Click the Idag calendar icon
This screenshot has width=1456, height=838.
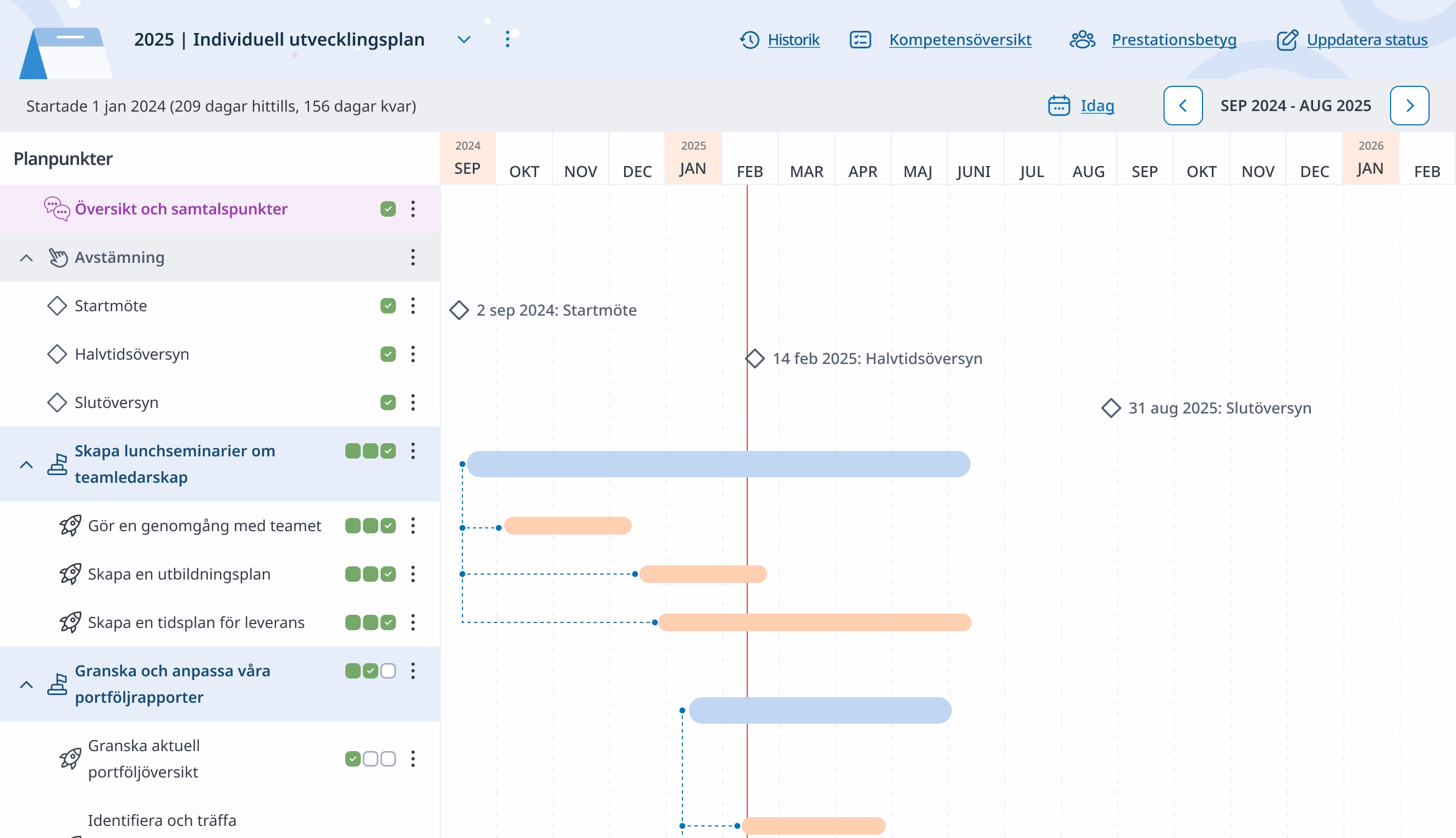(1059, 106)
